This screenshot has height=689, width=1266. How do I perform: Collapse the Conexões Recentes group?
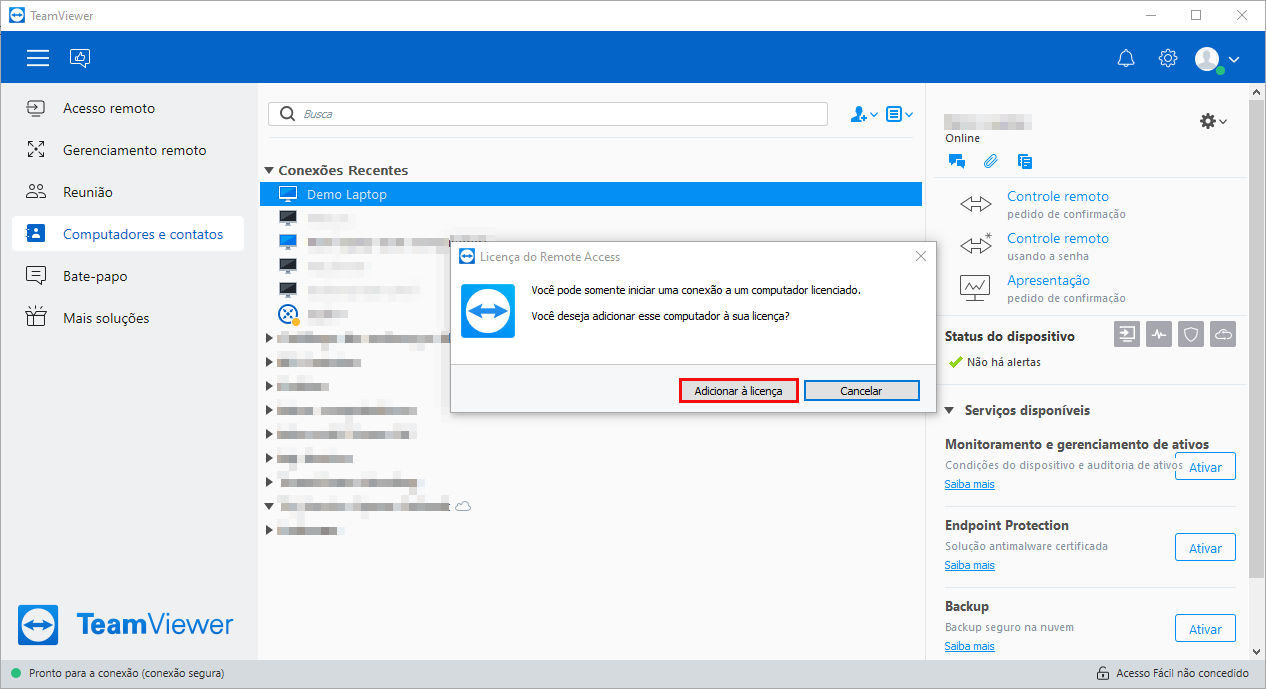coord(269,171)
